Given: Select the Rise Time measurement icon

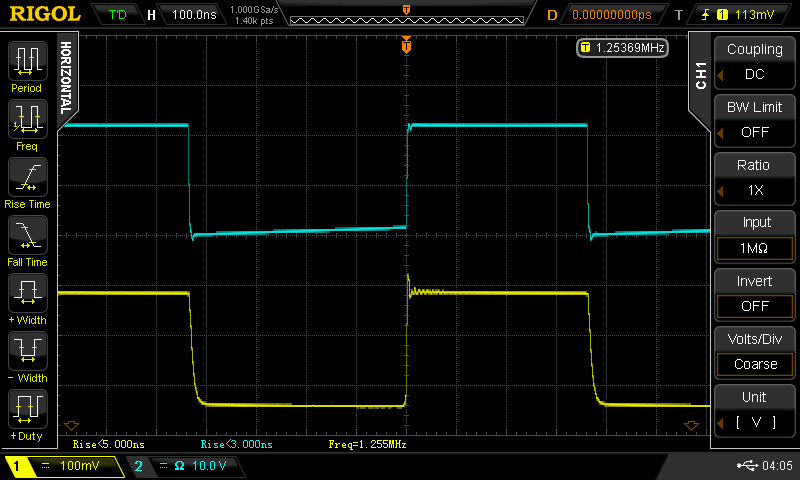Looking at the screenshot, I should [x=28, y=177].
